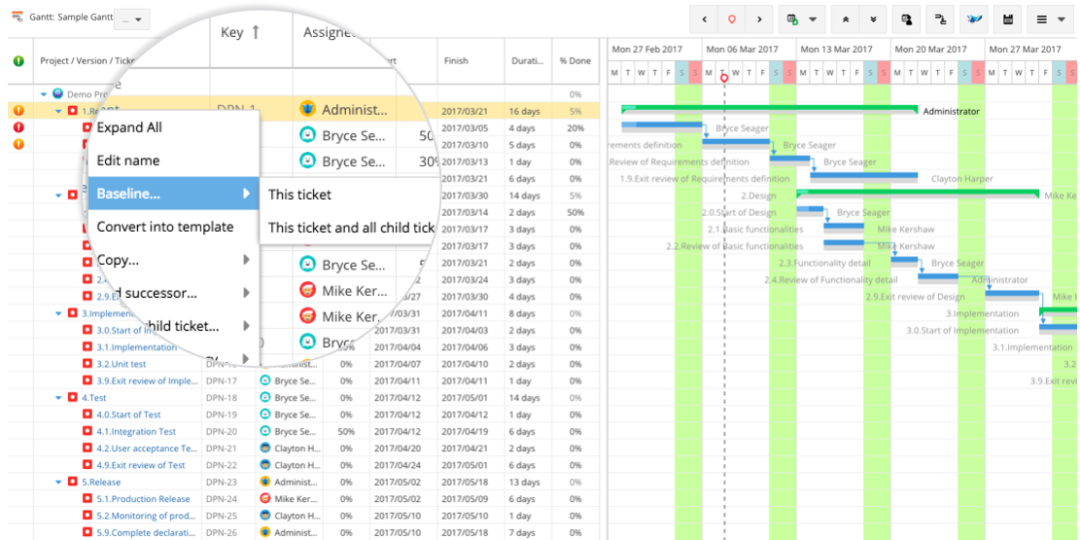
Task: Click the previous period arrow in toolbar
Action: coord(704,19)
